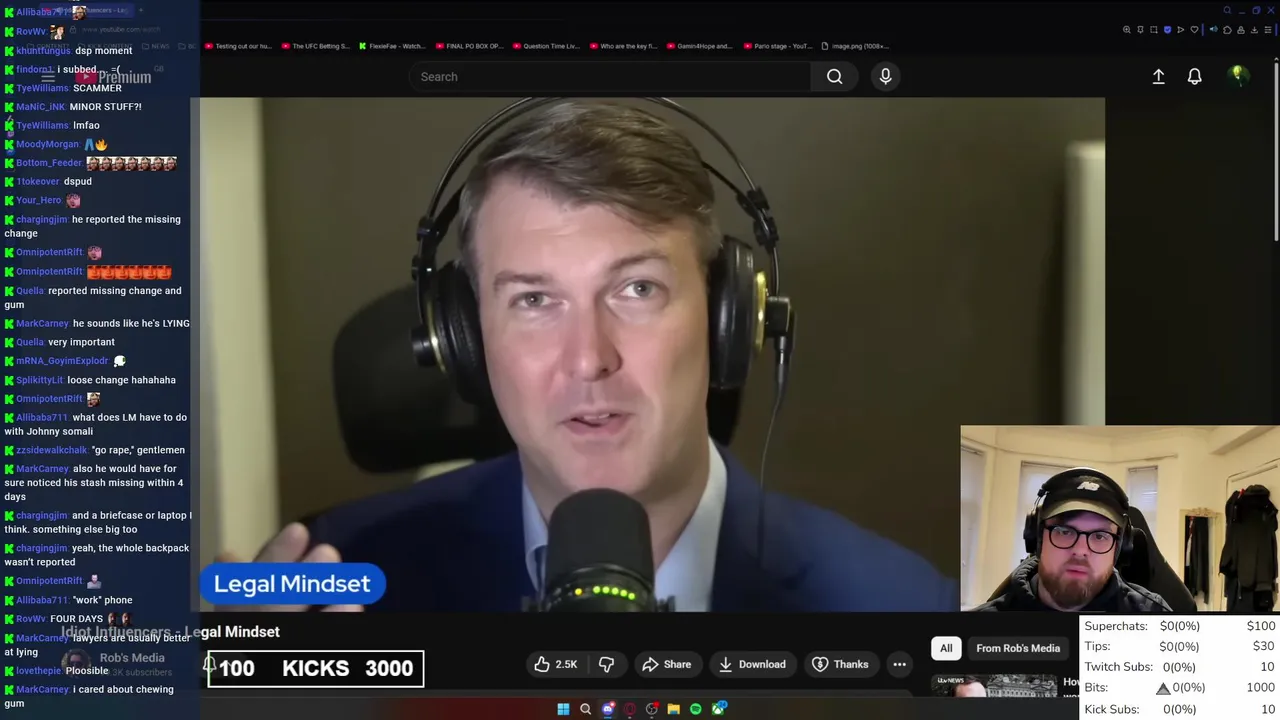Open the 'FINAL PO BOX OP...' bookmark
Image resolution: width=1280 pixels, height=720 pixels.
468,46
